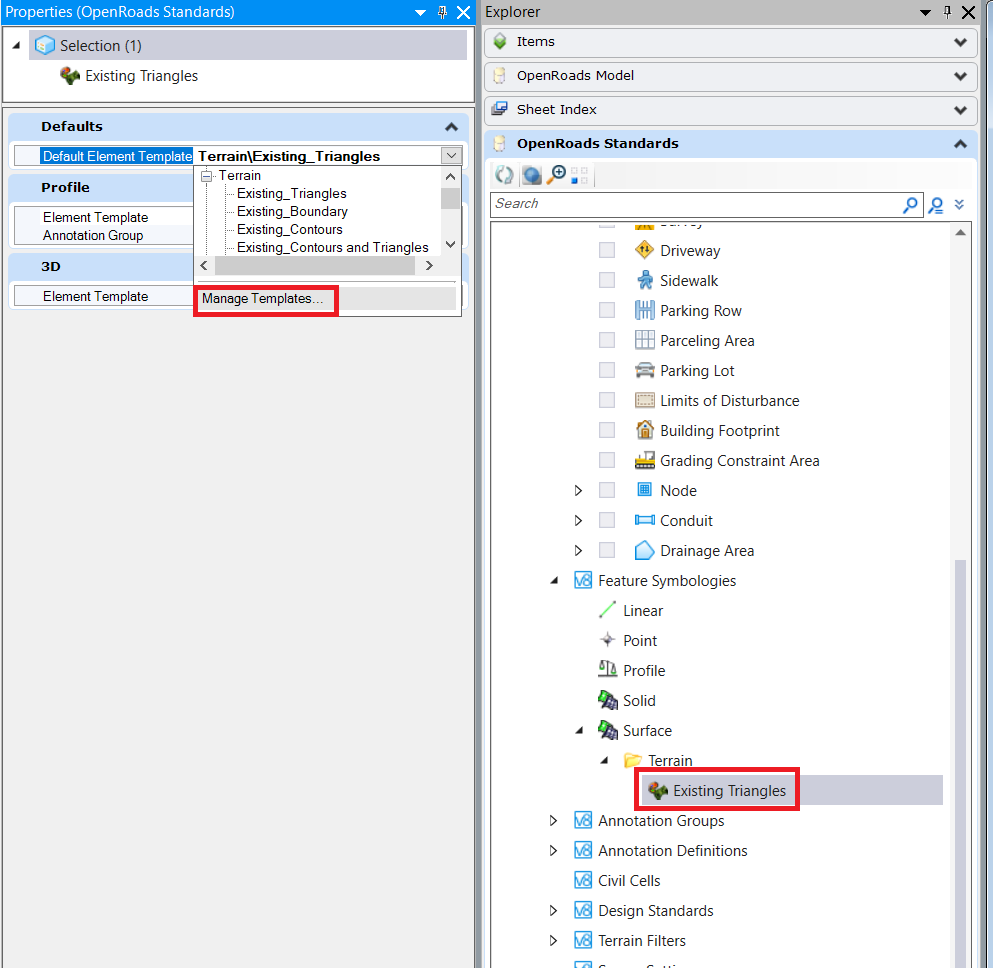Collapse the Terrain node in template dropdown
The image size is (993, 968).
tap(206, 176)
